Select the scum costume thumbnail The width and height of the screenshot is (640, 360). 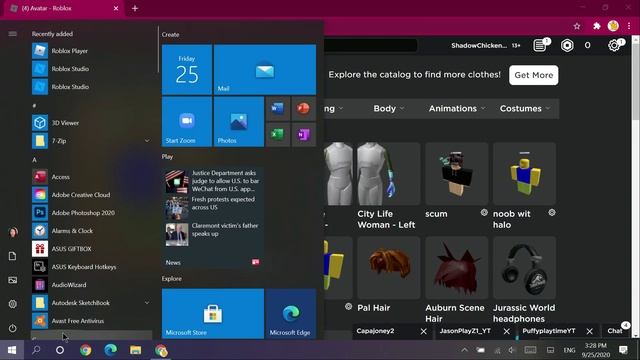[x=457, y=174]
